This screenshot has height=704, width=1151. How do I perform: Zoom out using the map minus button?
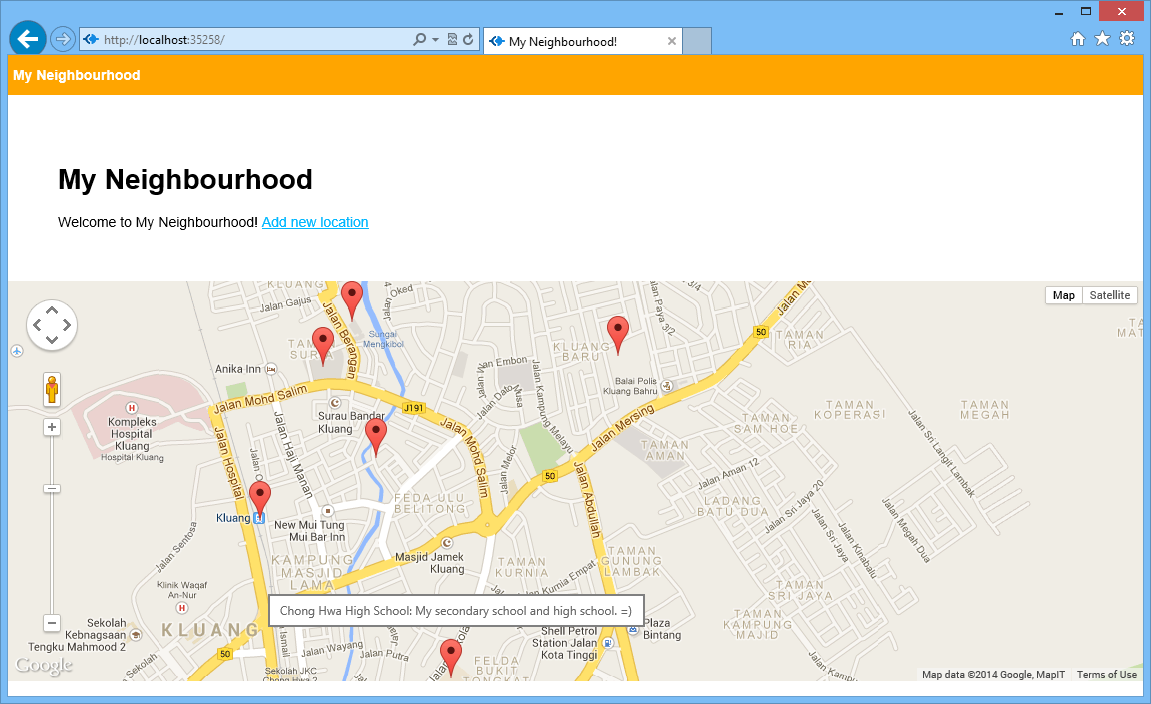click(x=52, y=622)
